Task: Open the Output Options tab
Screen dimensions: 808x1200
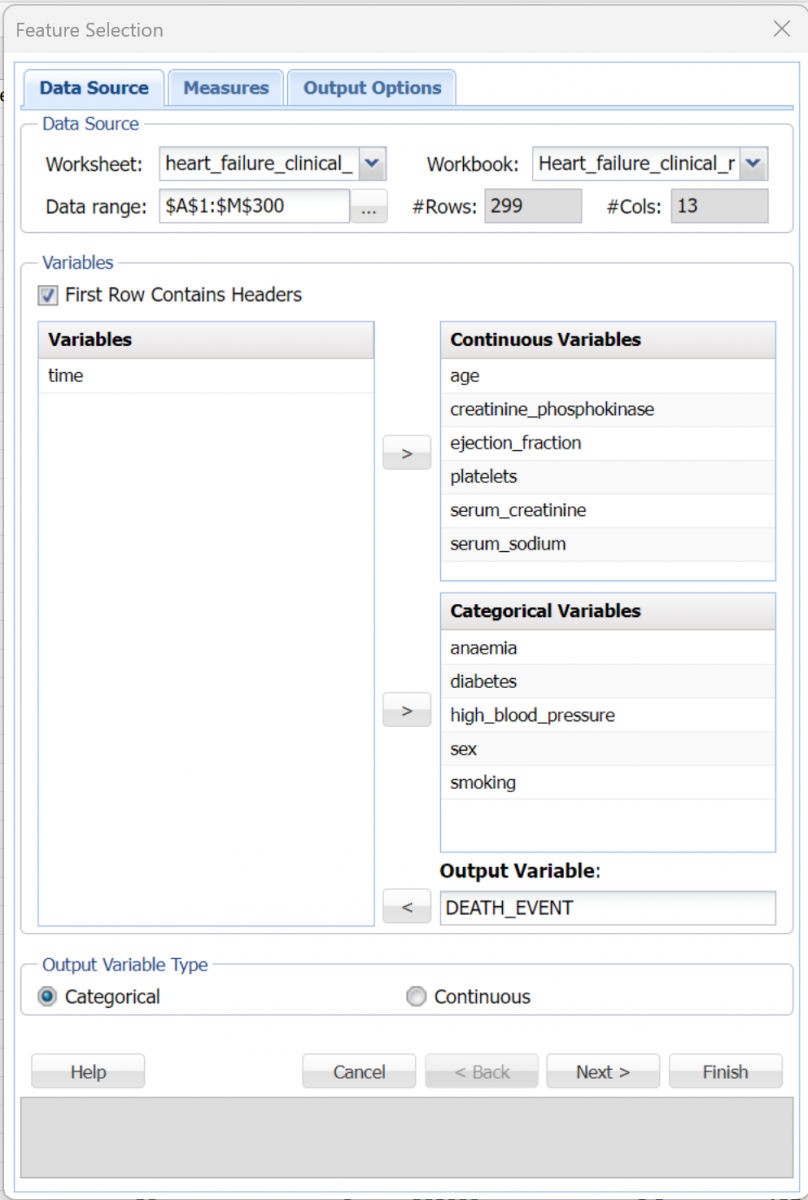Action: point(372,88)
